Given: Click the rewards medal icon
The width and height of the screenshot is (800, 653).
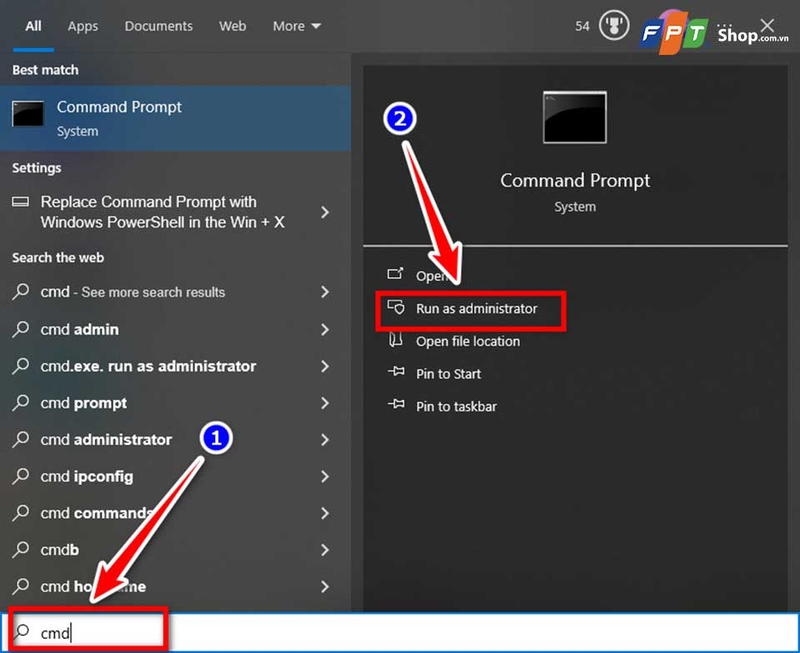Looking at the screenshot, I should coord(614,26).
